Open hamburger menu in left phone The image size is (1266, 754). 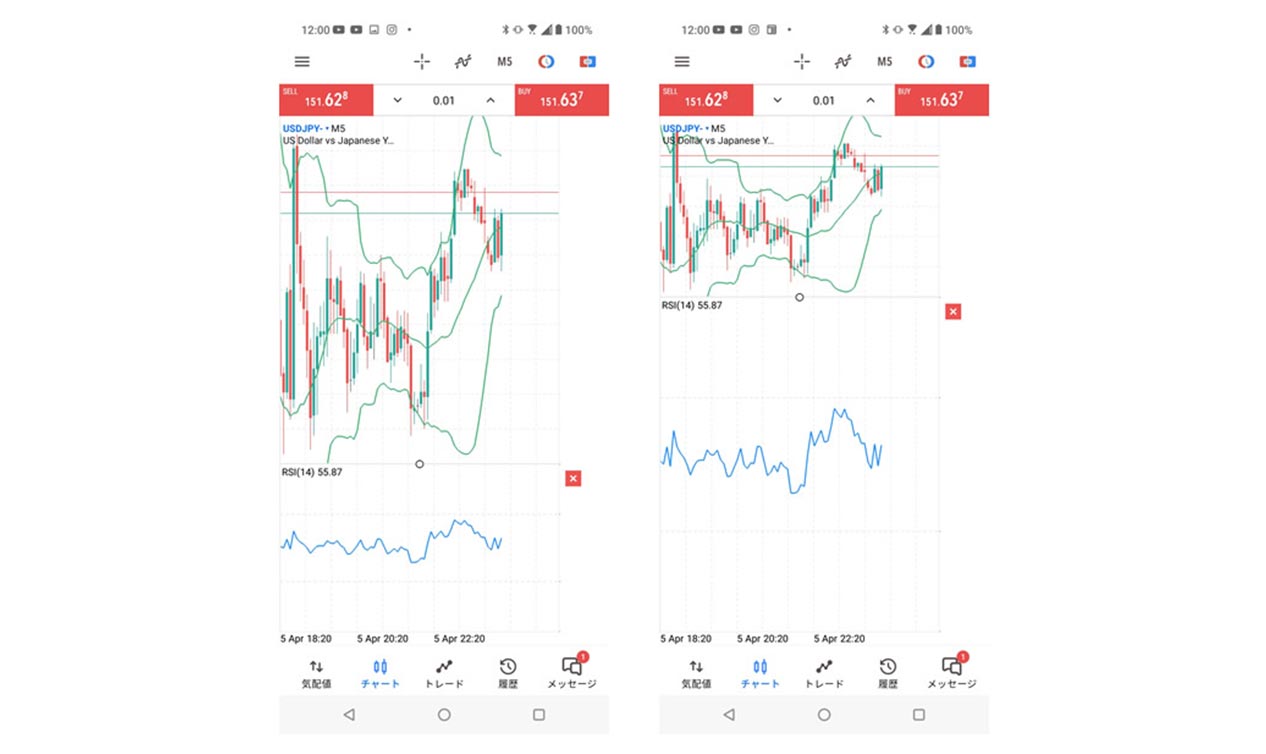coord(302,62)
